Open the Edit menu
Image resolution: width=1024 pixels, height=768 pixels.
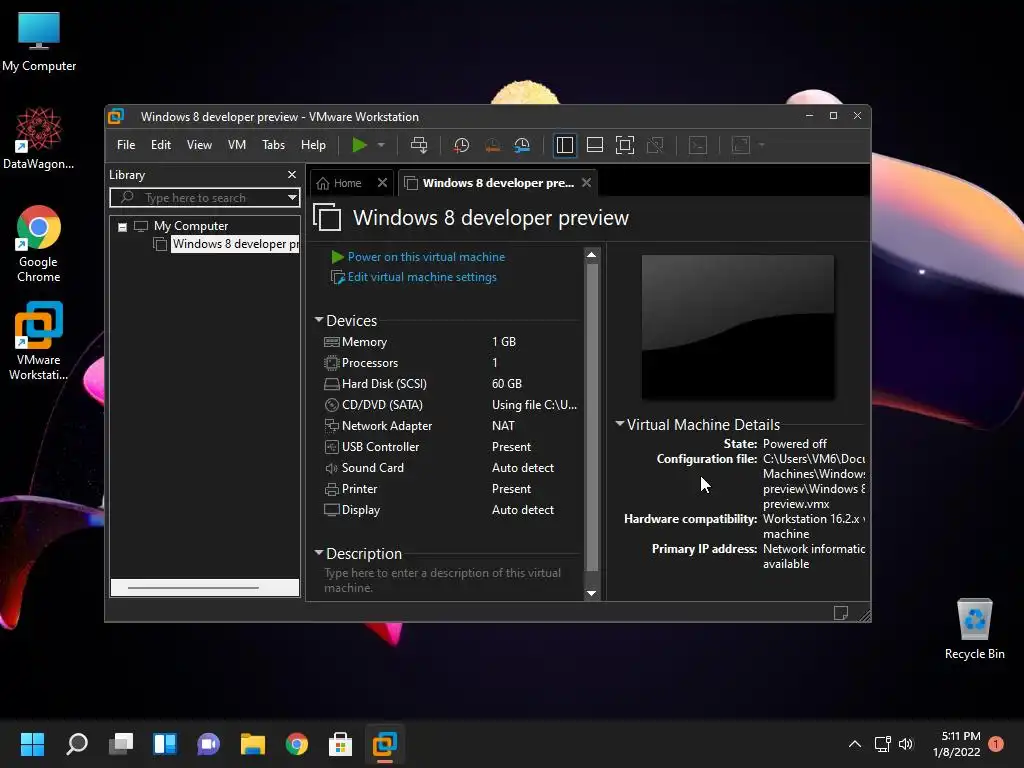pyautogui.click(x=161, y=145)
